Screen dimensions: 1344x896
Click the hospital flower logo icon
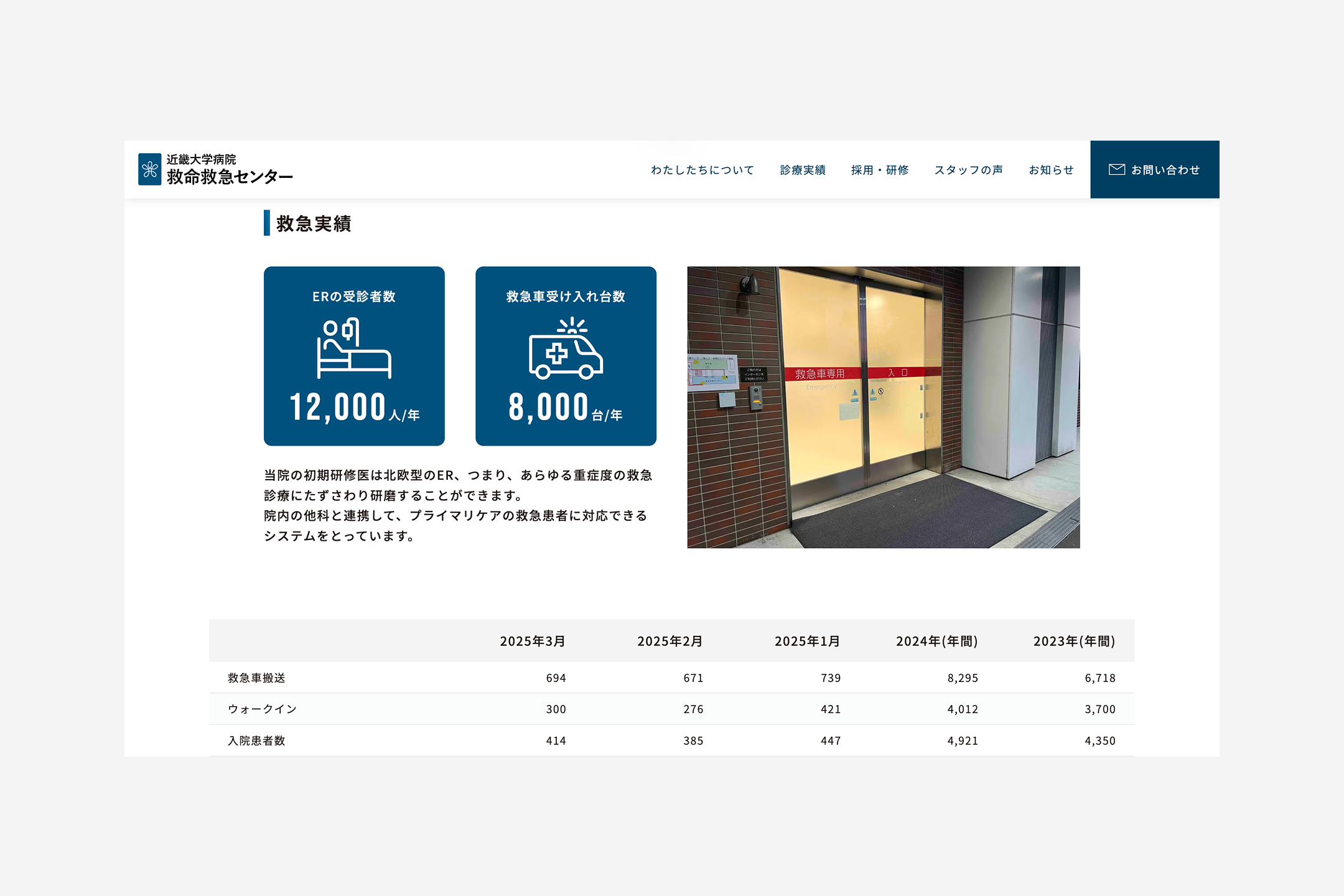click(149, 169)
